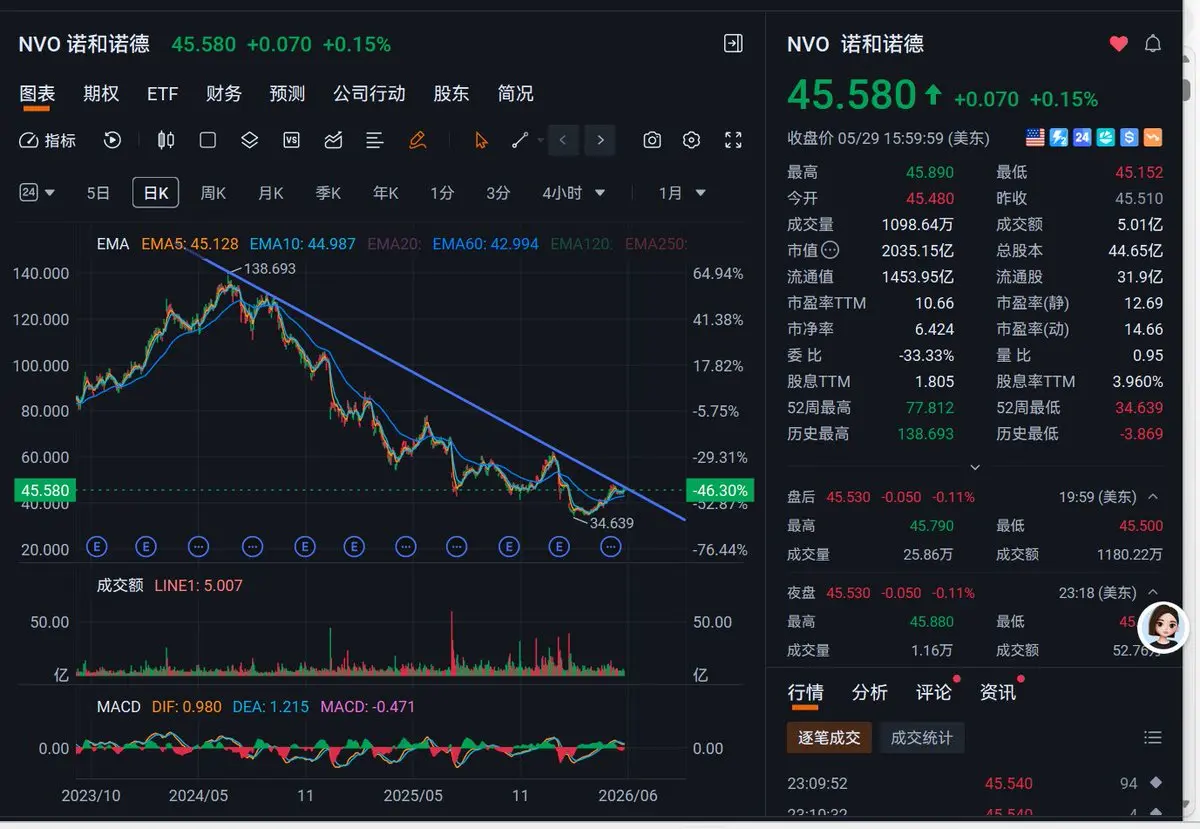The height and width of the screenshot is (829, 1200).
Task: Select the 3分 timeframe
Action: (497, 193)
